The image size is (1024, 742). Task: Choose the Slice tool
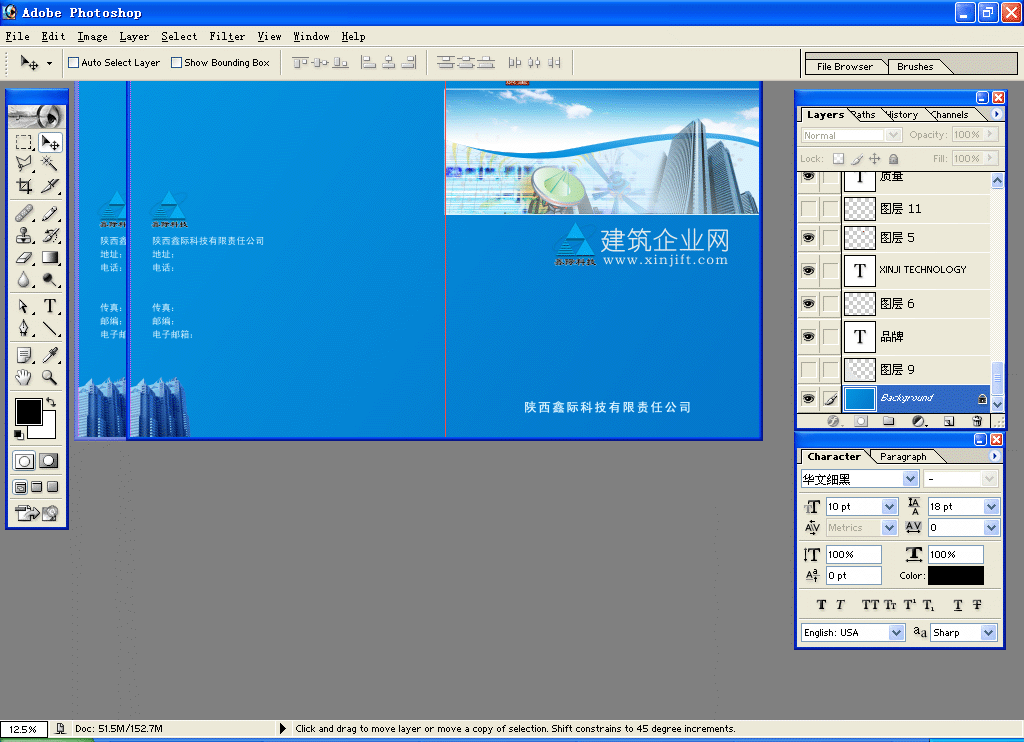[x=50, y=186]
